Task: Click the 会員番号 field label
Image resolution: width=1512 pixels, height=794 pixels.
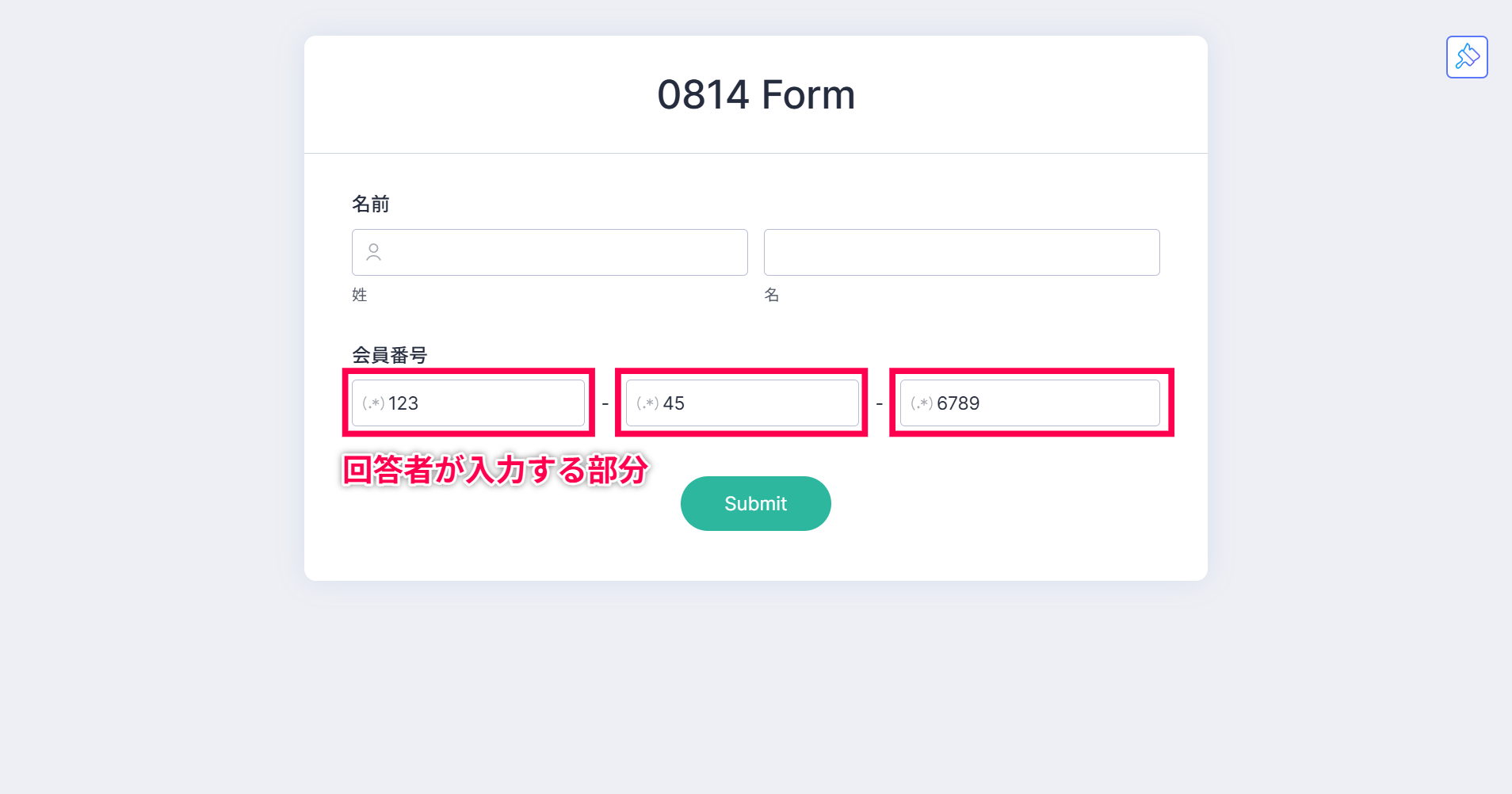Action: [x=389, y=354]
